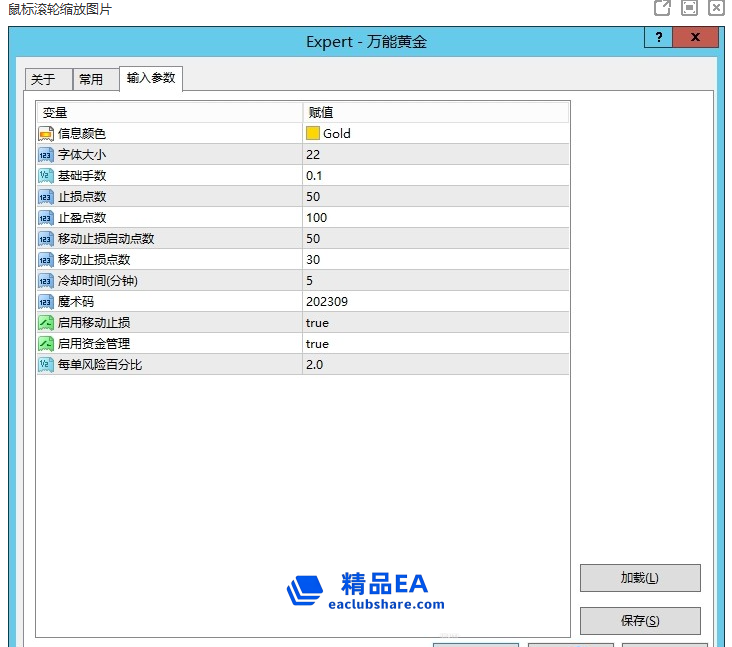
Task: Click the integer icon beside 移动止损点数
Action: 46,260
